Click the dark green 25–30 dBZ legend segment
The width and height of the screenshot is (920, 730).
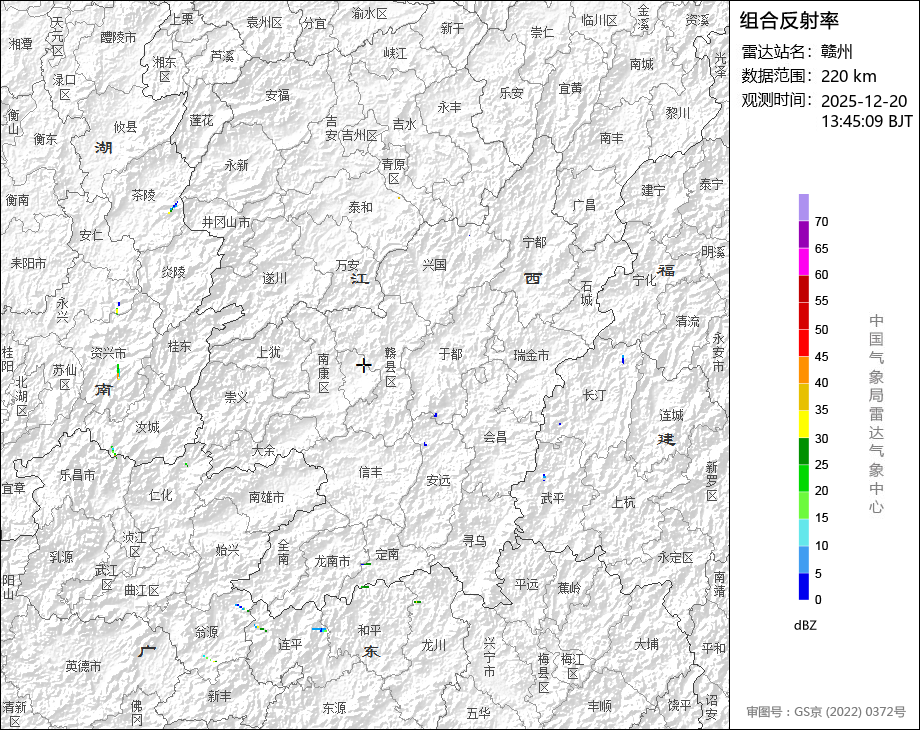tap(804, 451)
